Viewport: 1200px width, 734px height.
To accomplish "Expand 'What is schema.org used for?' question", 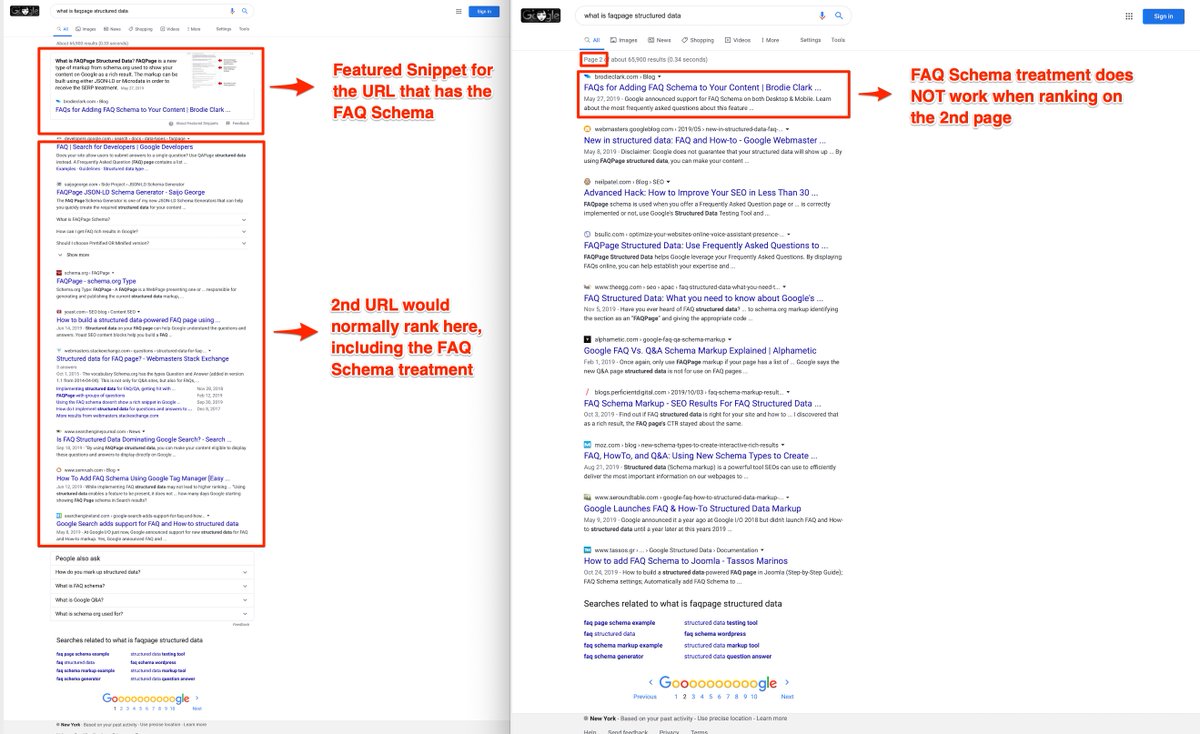I will (x=152, y=614).
